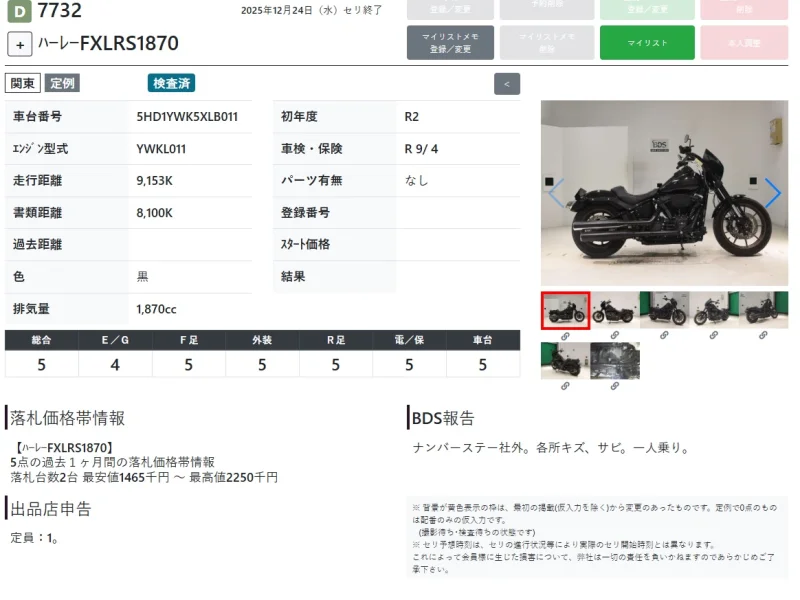
Task: Click the 落札価格帯情報 heading
Action: tap(67, 418)
